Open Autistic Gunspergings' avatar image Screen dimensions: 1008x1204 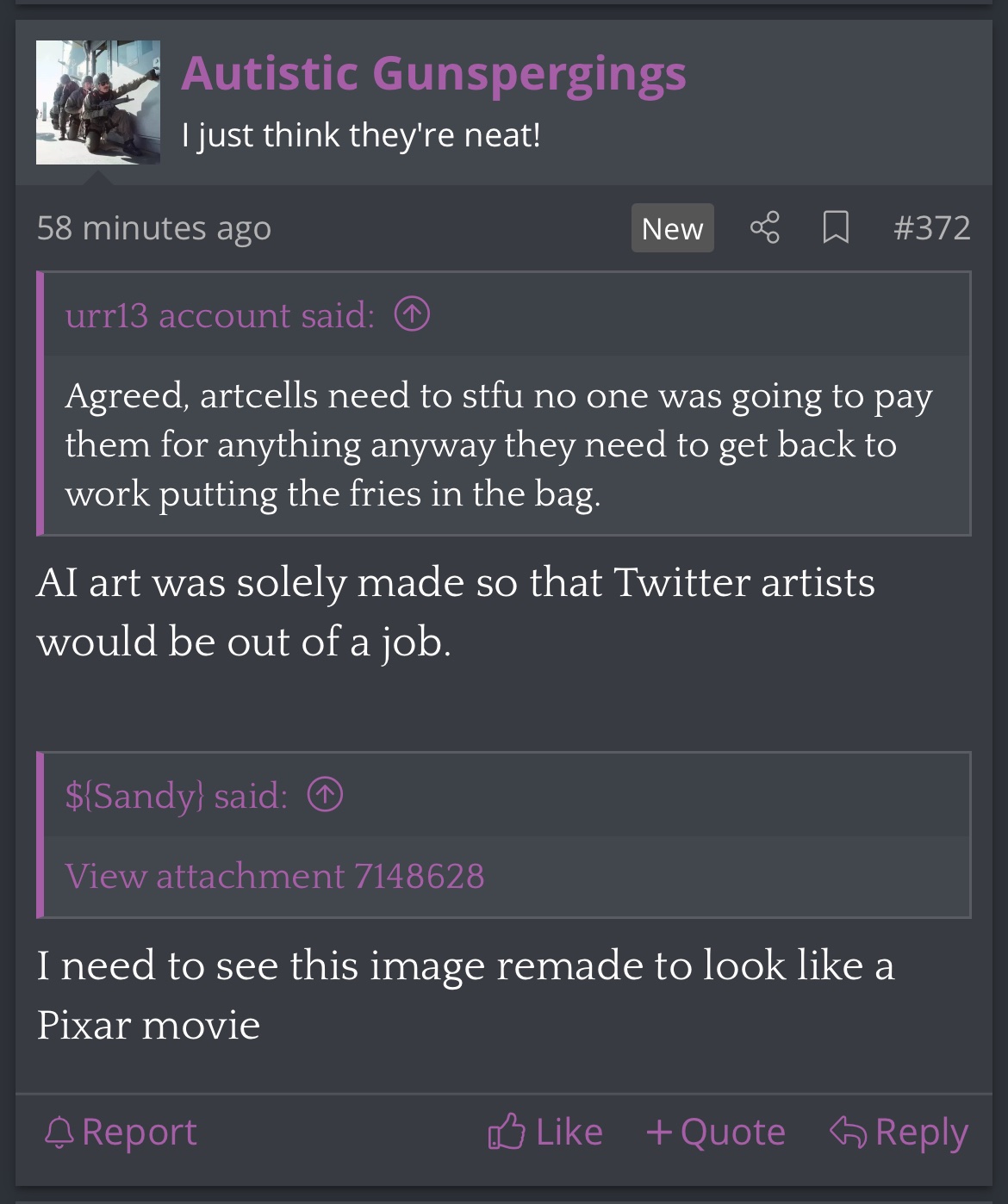click(98, 102)
